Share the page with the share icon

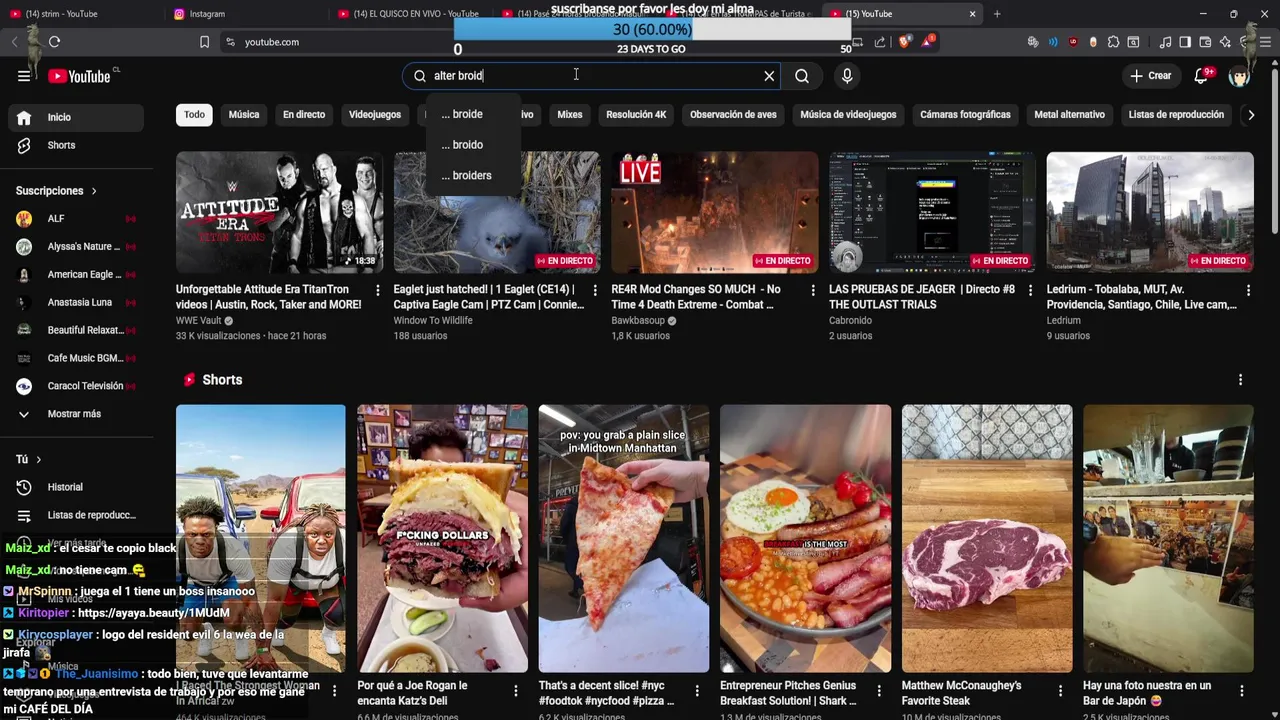880,42
